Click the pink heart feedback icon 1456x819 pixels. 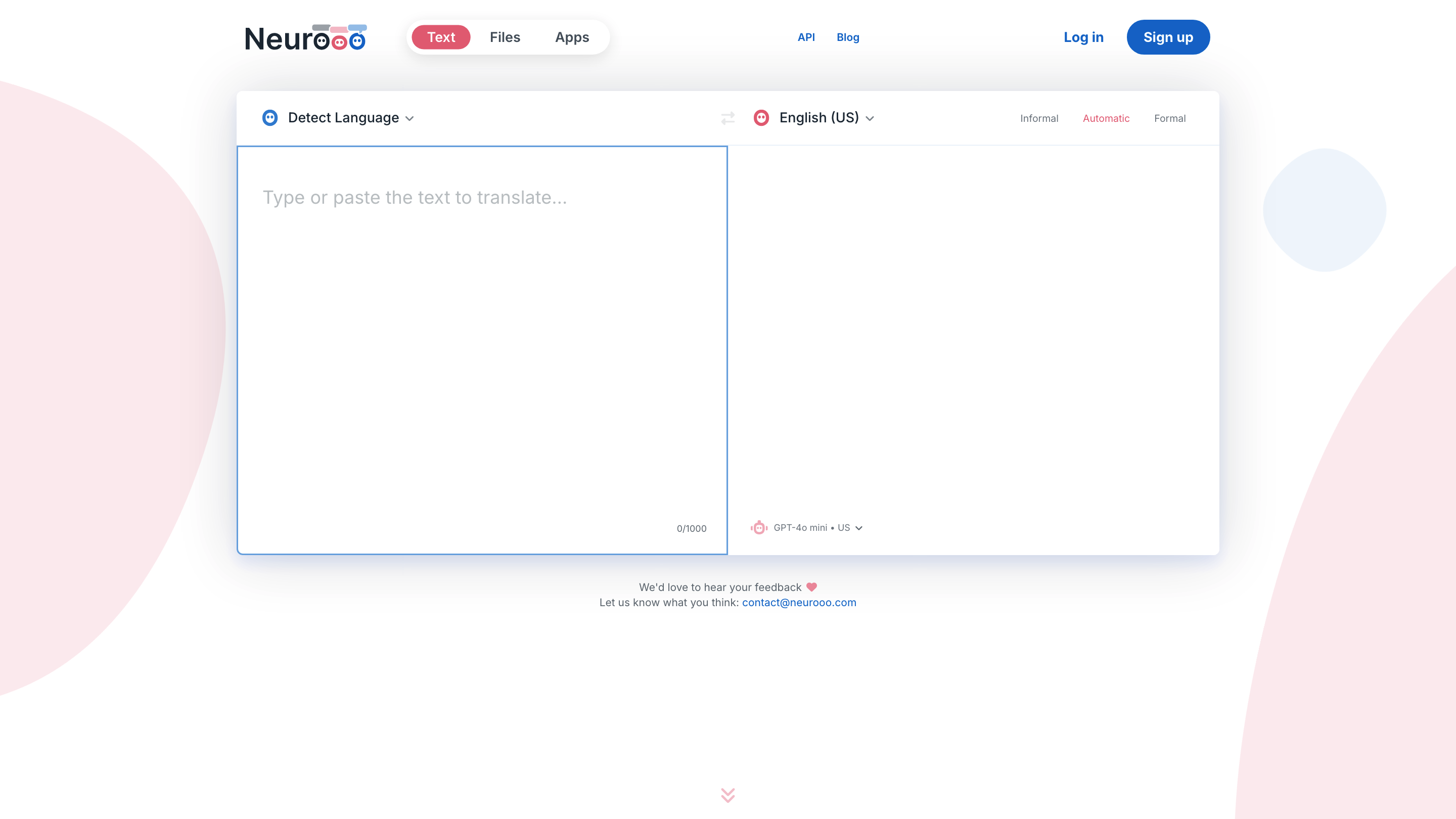click(811, 586)
